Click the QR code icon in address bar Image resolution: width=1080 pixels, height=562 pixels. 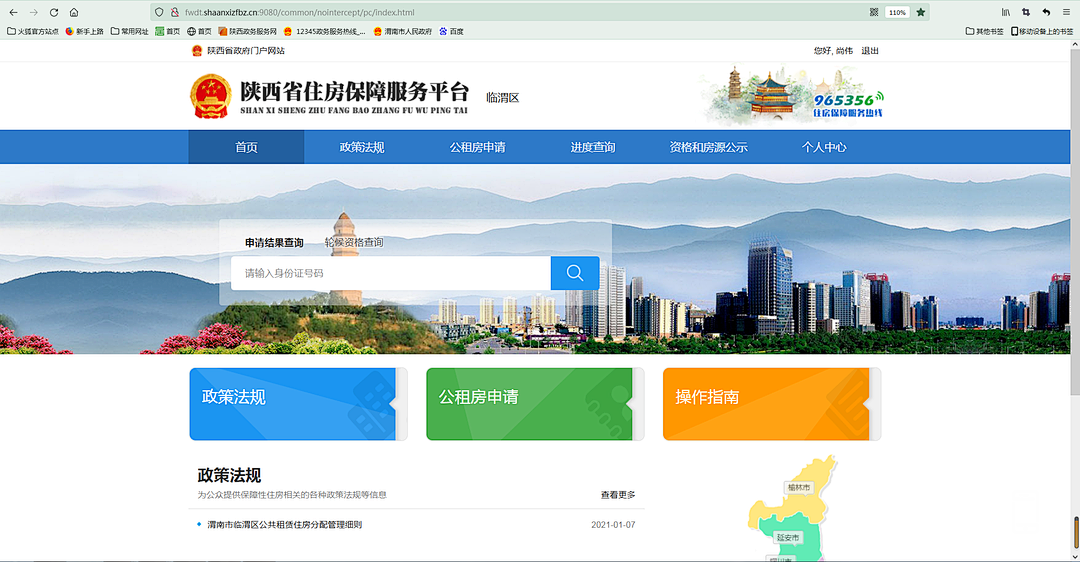(x=873, y=12)
